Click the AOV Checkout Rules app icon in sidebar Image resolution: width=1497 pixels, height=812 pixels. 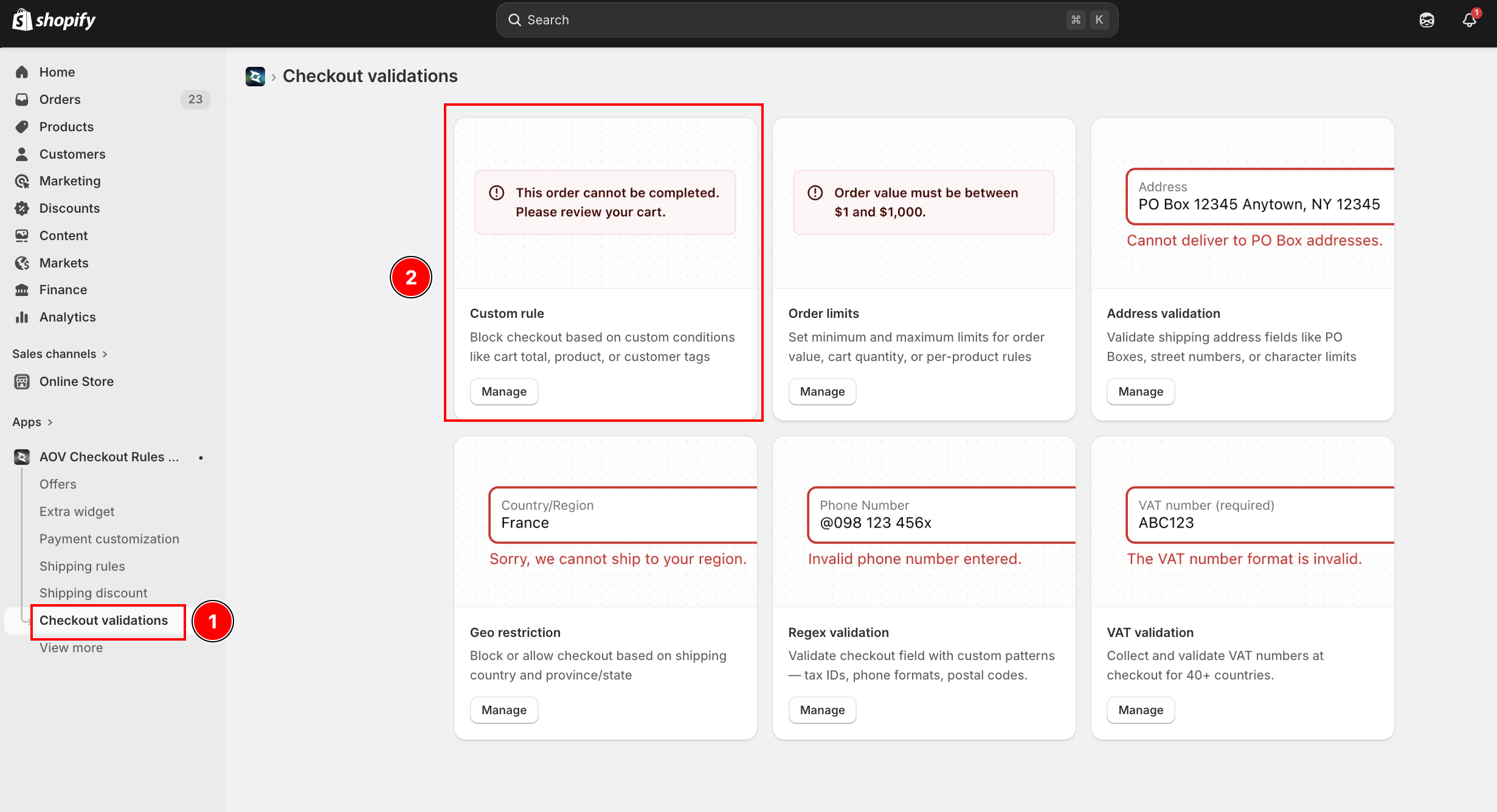(22, 457)
